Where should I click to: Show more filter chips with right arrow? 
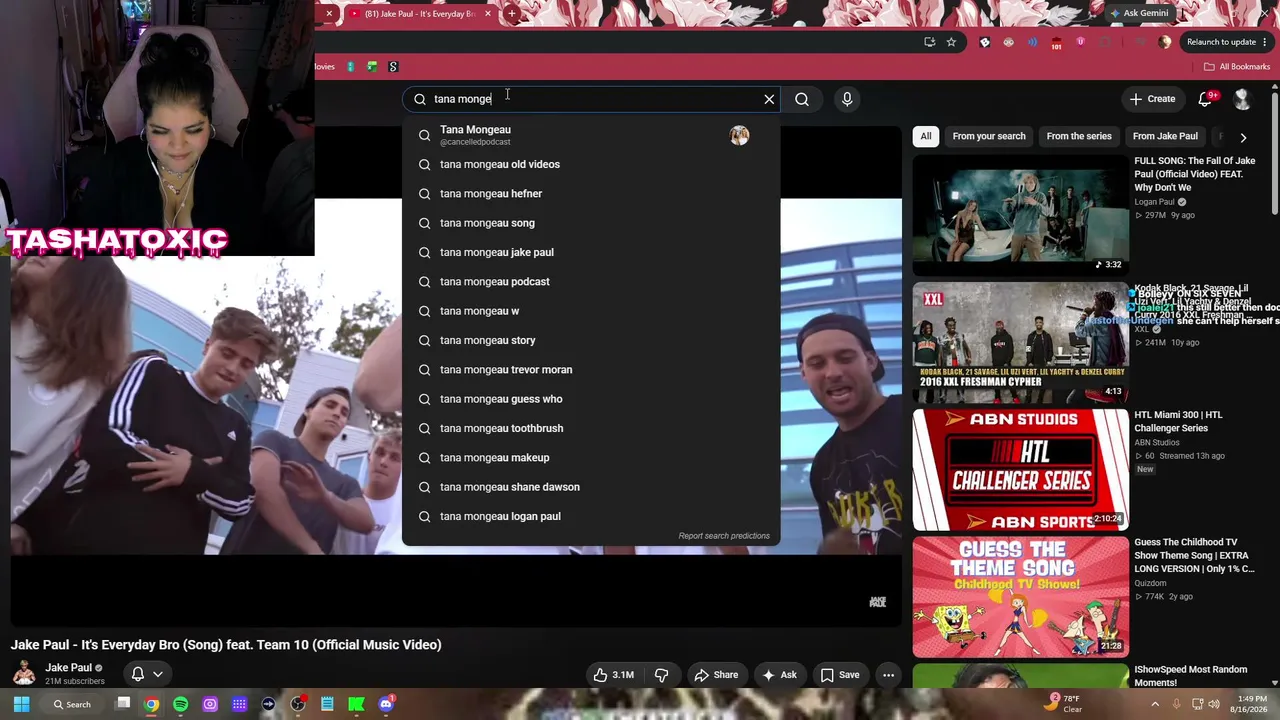[1243, 137]
